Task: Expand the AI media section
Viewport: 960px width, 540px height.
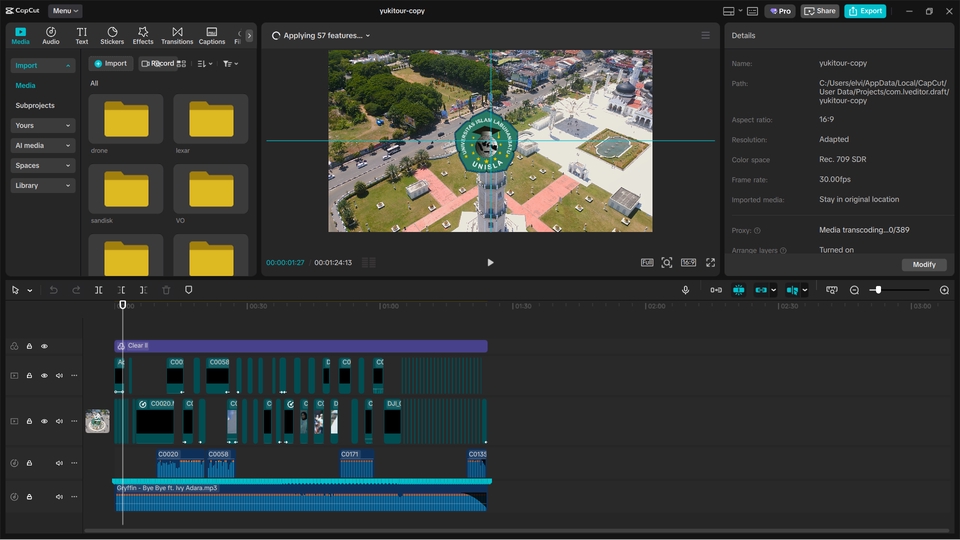Action: (x=42, y=146)
